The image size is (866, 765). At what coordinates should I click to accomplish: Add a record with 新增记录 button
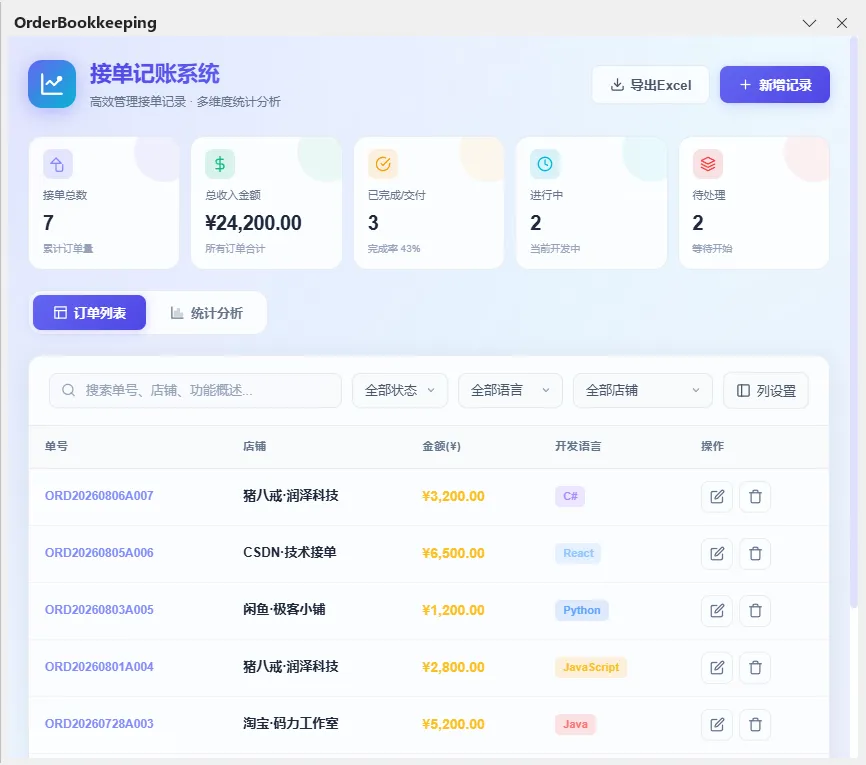[775, 85]
